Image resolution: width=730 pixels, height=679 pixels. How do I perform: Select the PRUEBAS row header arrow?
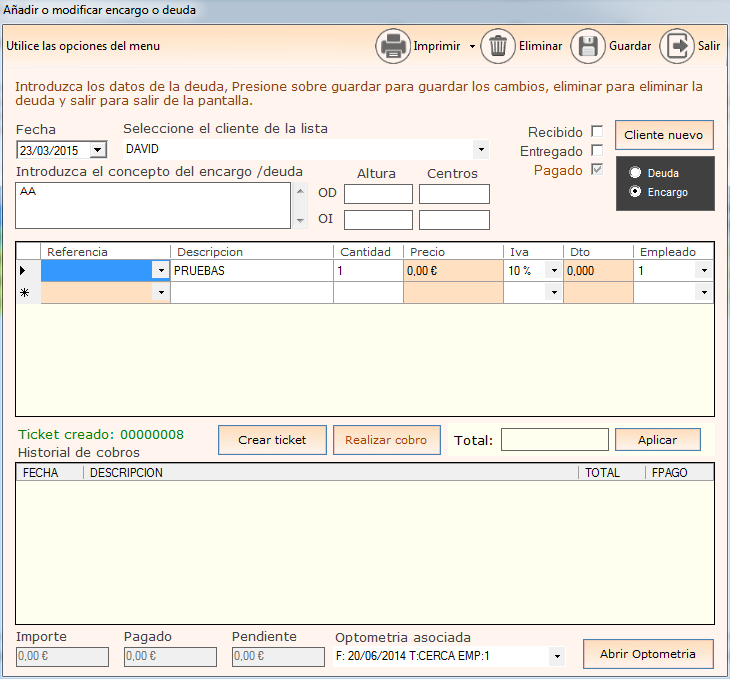tap(28, 271)
